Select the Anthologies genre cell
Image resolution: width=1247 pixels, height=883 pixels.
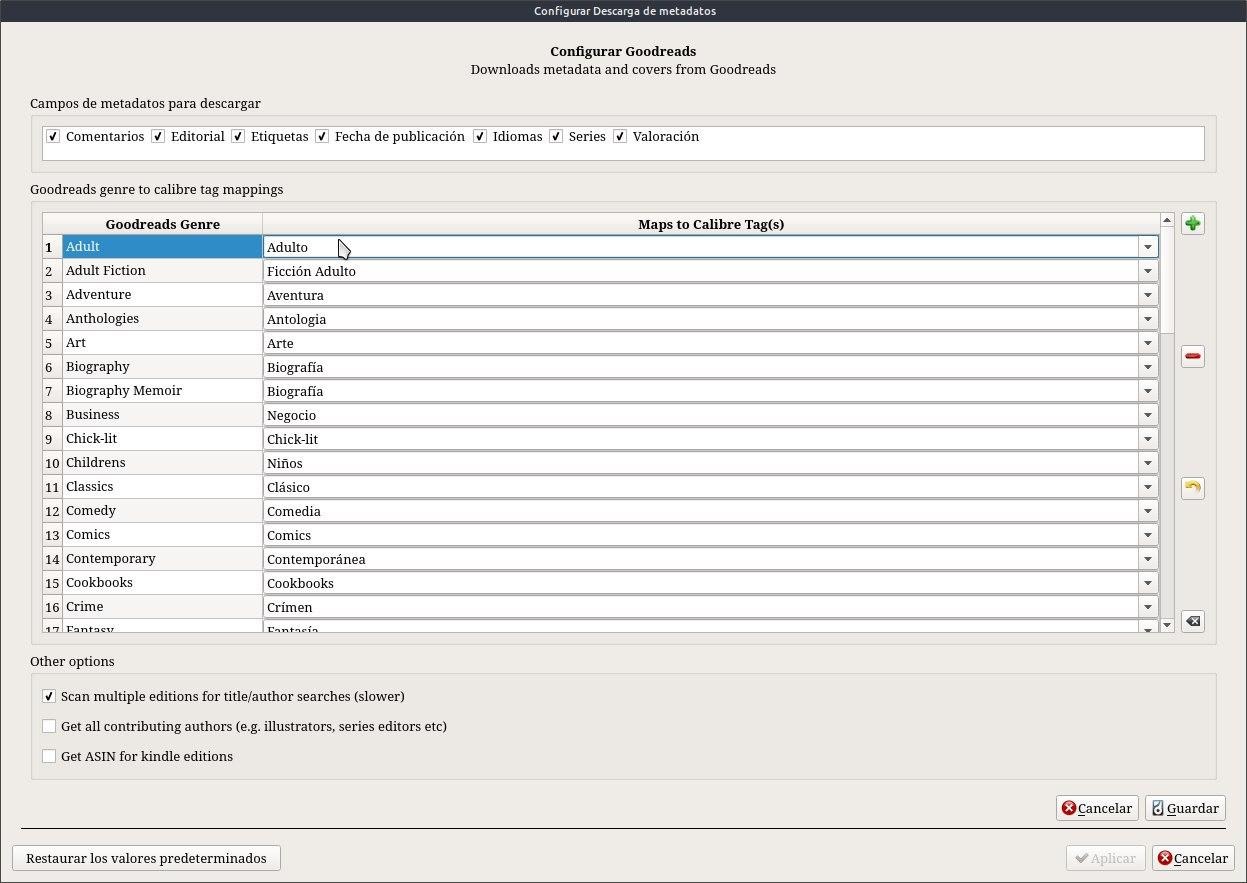tap(162, 319)
